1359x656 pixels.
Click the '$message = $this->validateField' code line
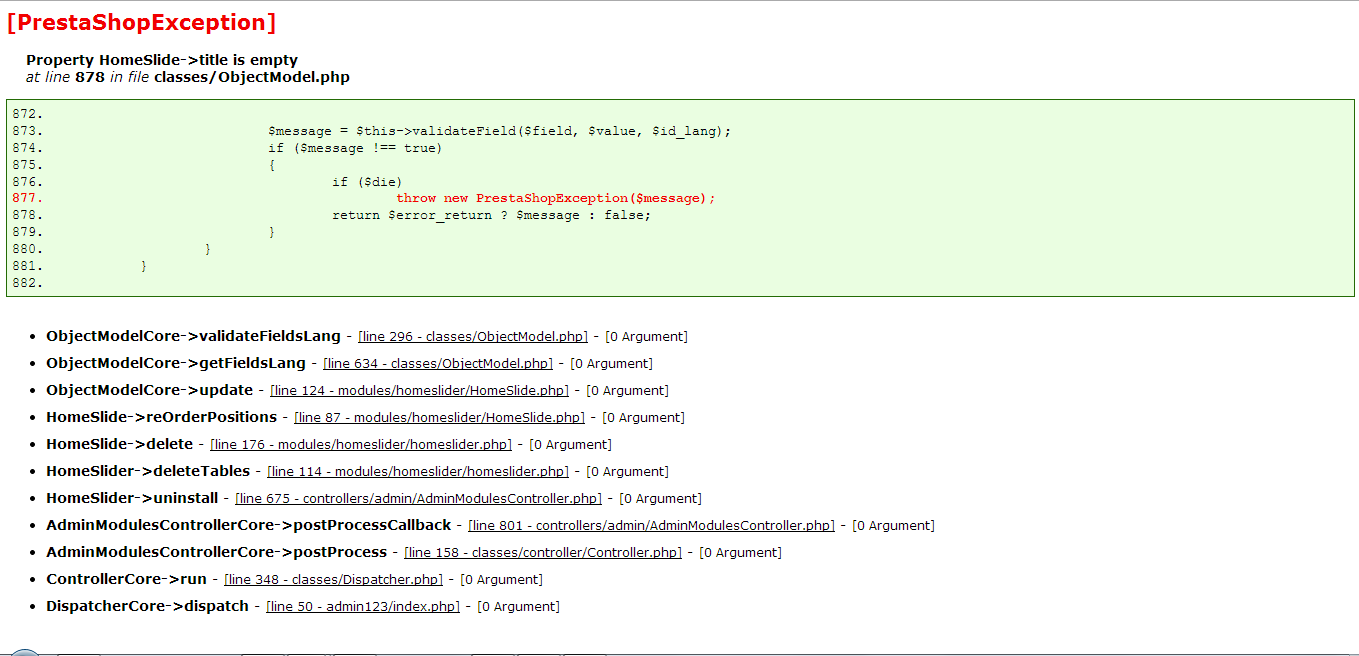point(500,131)
